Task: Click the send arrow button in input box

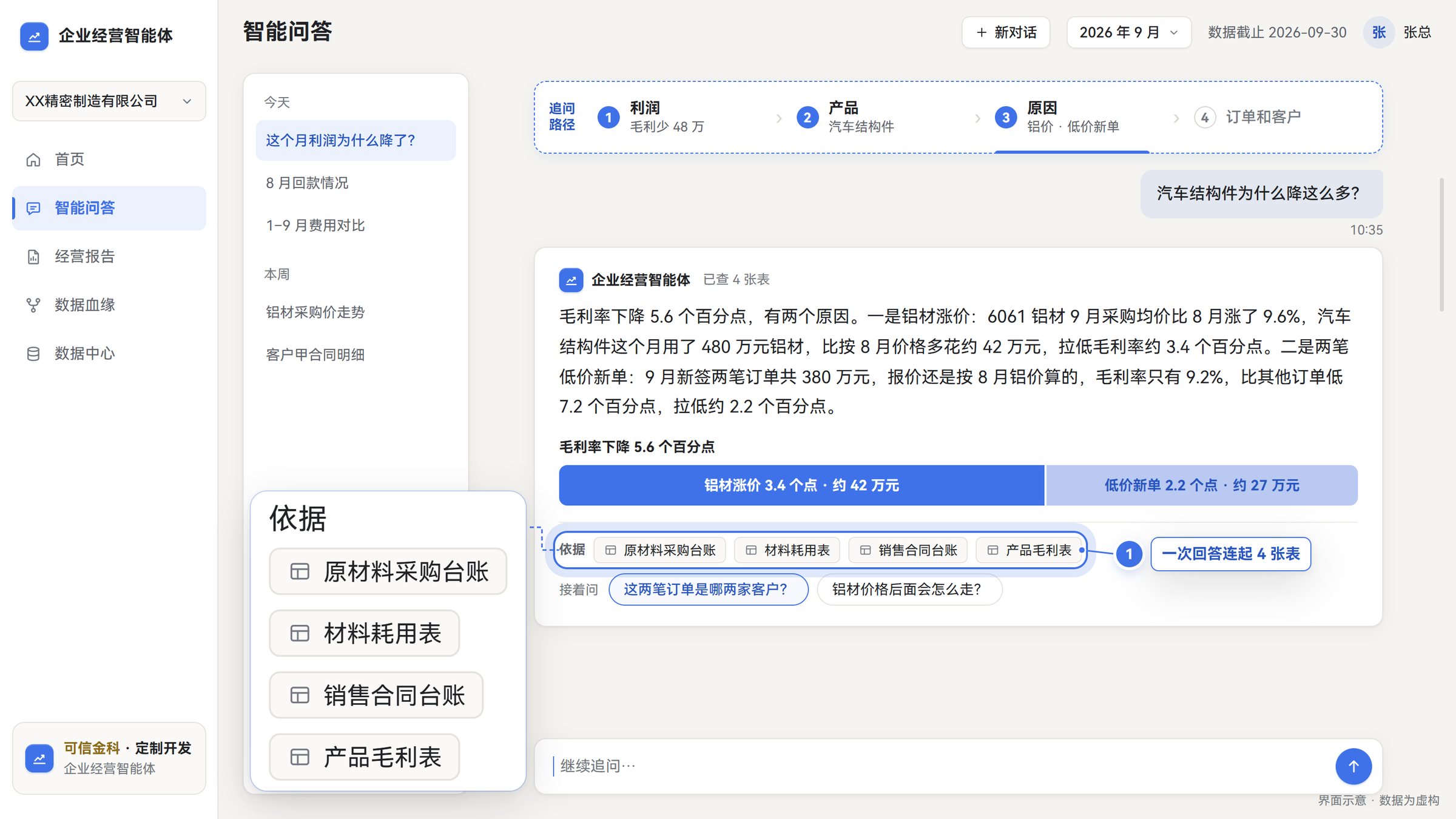Action: (1353, 766)
